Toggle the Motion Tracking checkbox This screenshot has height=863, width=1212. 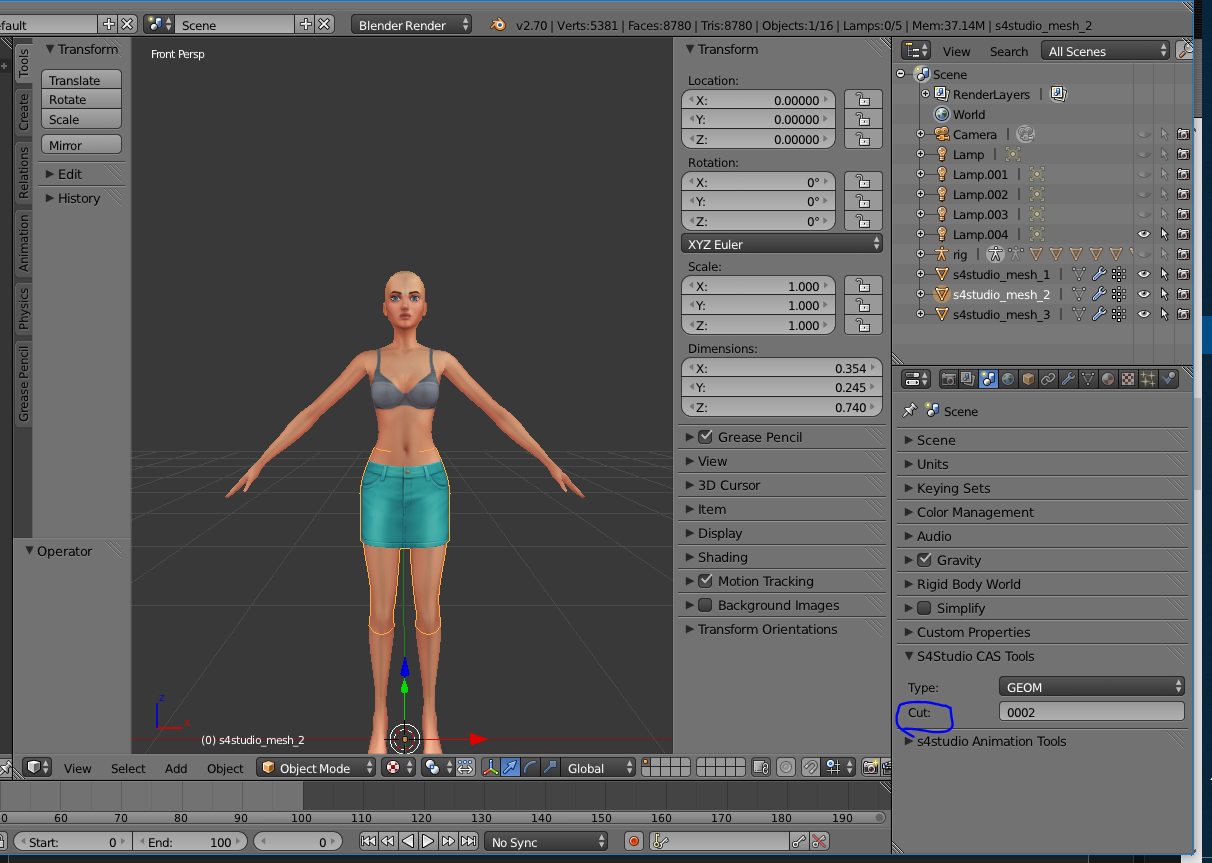click(705, 581)
